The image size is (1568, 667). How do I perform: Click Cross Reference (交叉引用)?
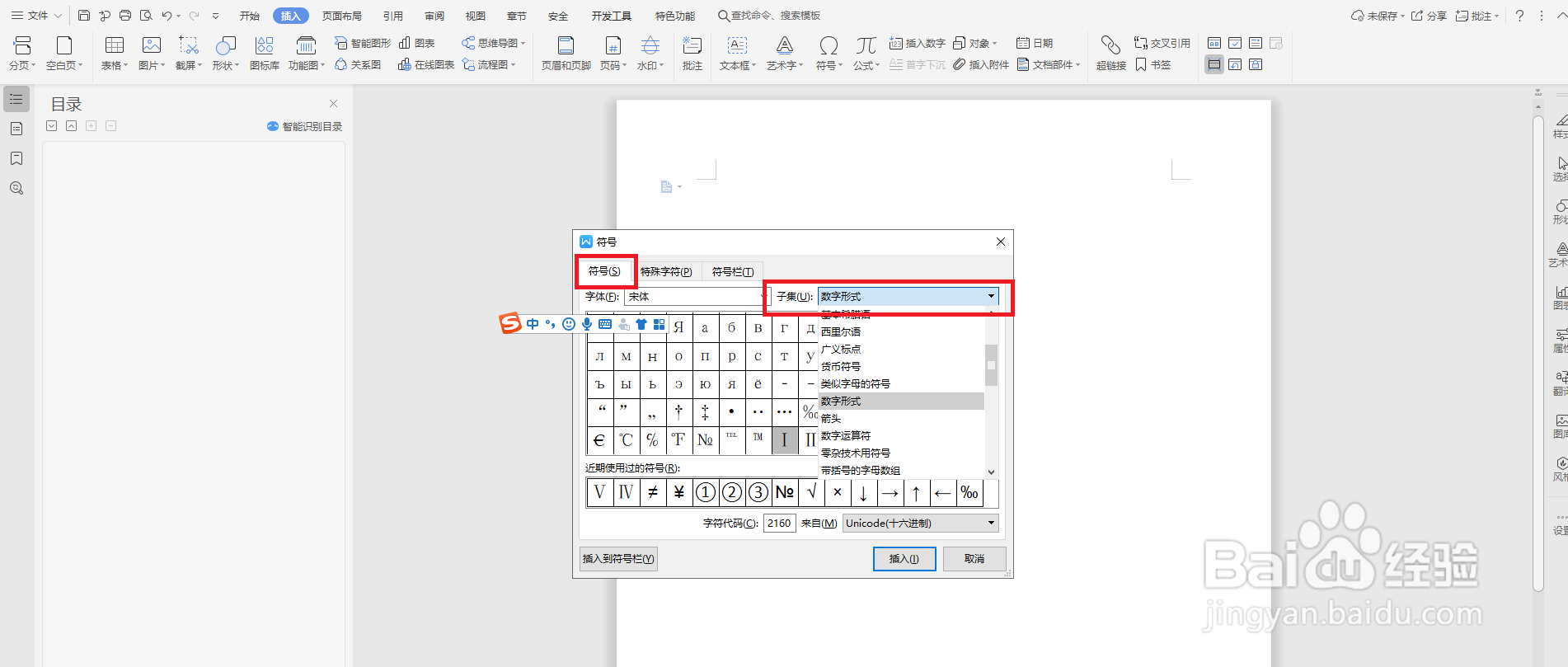pos(1162,43)
